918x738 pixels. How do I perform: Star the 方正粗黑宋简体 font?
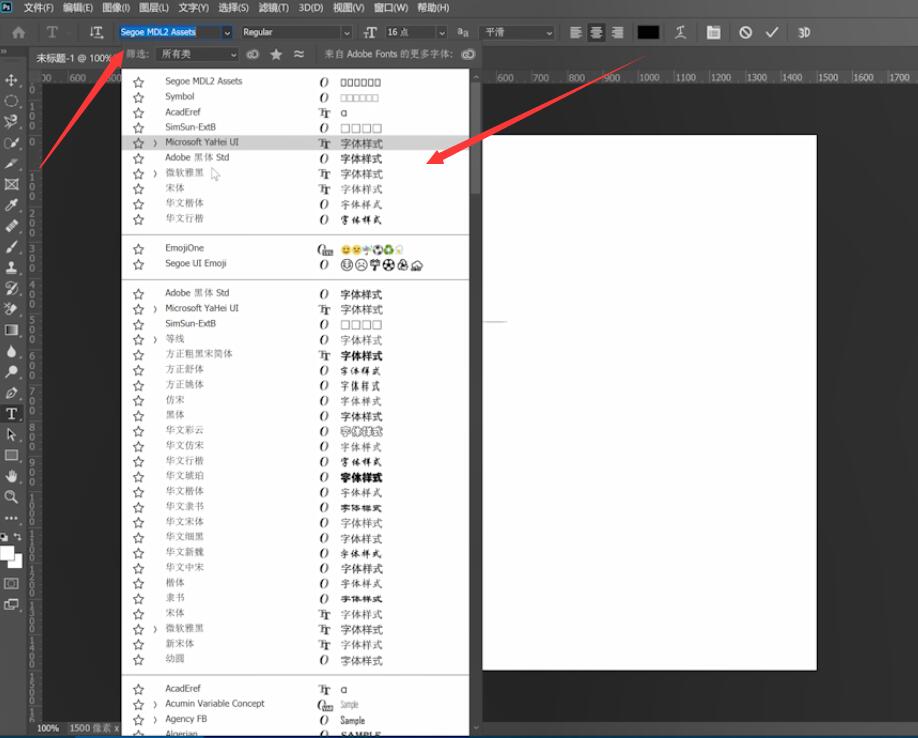[x=138, y=355]
